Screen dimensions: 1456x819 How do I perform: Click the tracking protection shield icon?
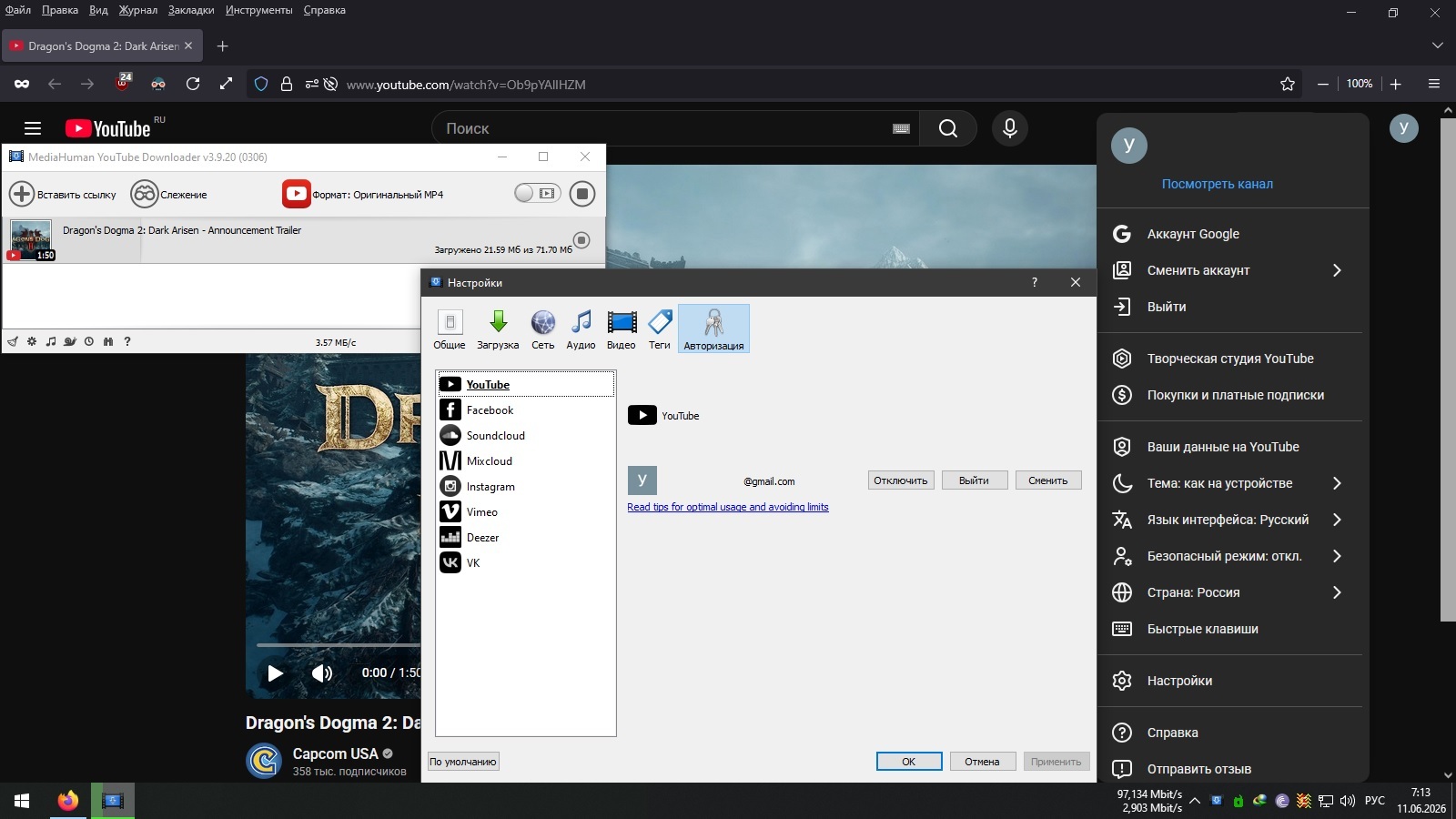click(x=261, y=84)
